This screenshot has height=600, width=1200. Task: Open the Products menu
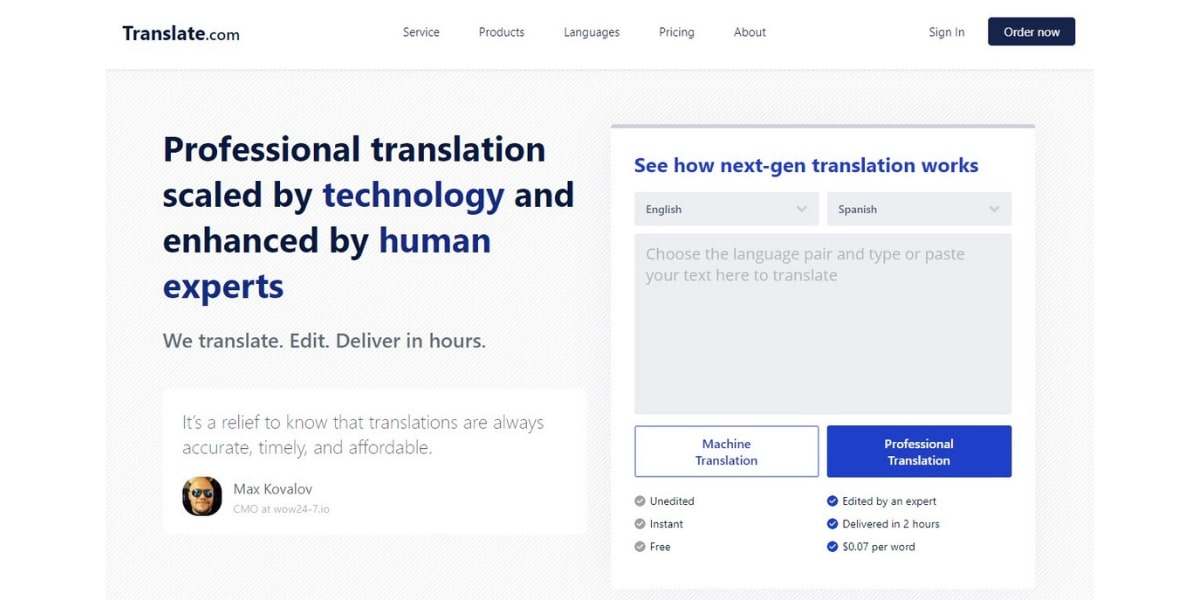(501, 32)
